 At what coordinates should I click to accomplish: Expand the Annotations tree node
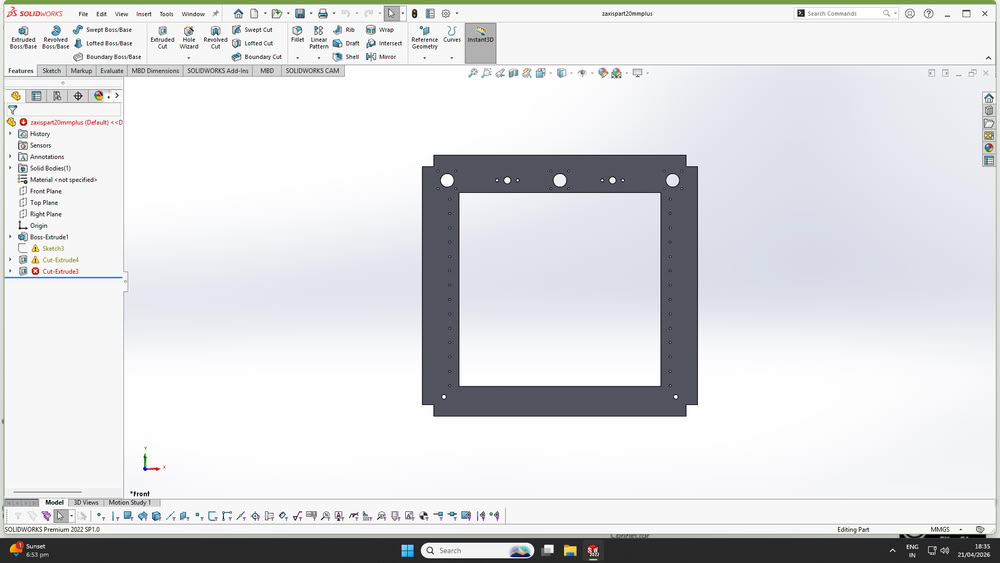point(10,157)
